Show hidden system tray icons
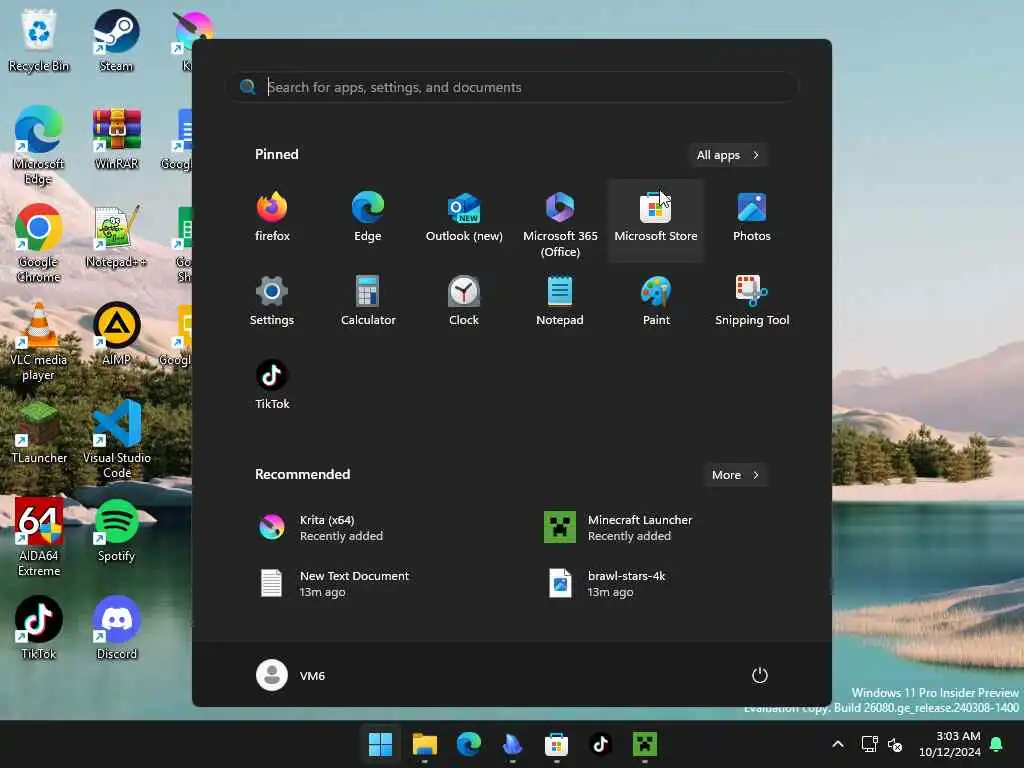 (838, 744)
